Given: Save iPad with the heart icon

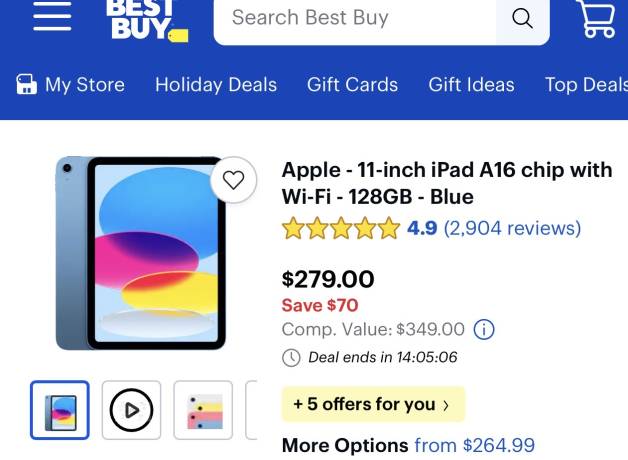Looking at the screenshot, I should pos(233,180).
